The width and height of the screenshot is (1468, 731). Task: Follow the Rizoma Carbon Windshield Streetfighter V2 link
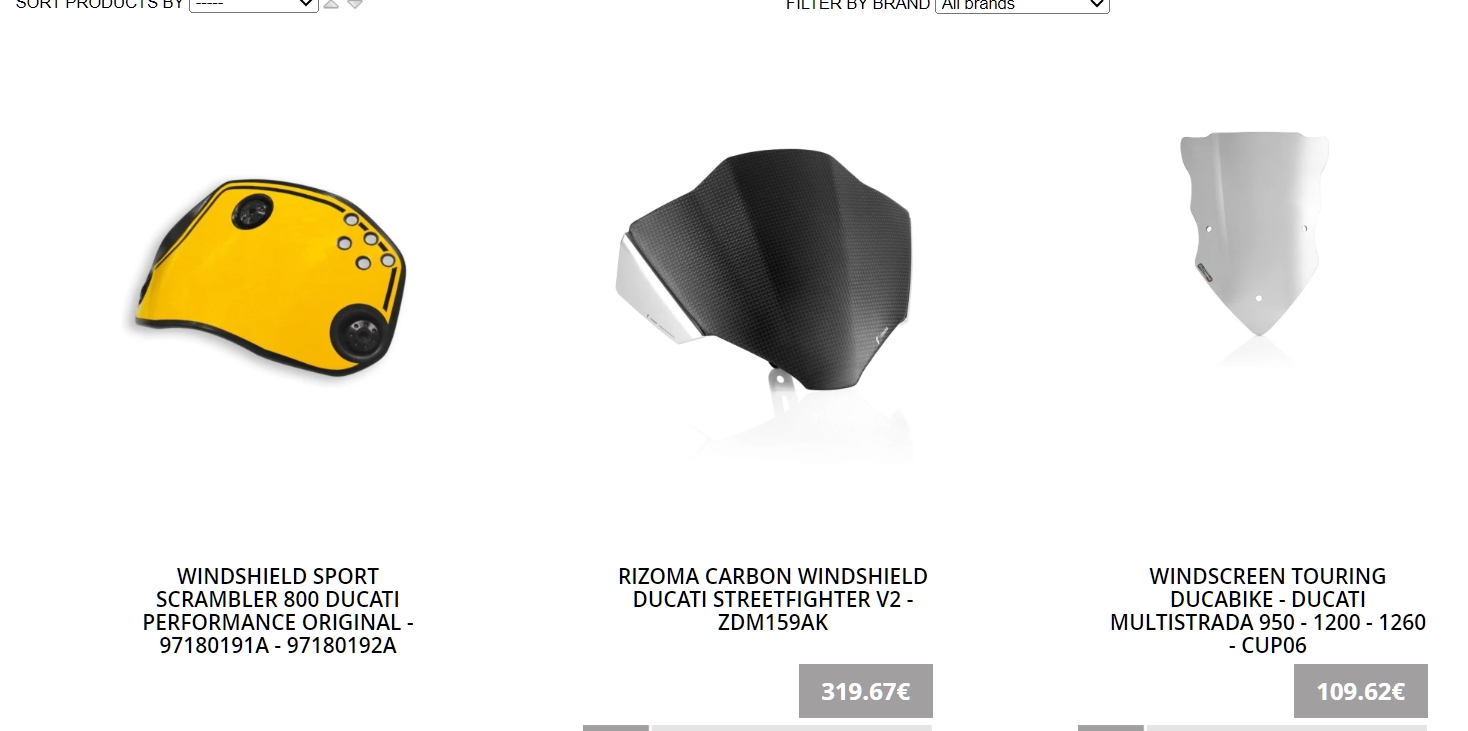pyautogui.click(x=773, y=599)
